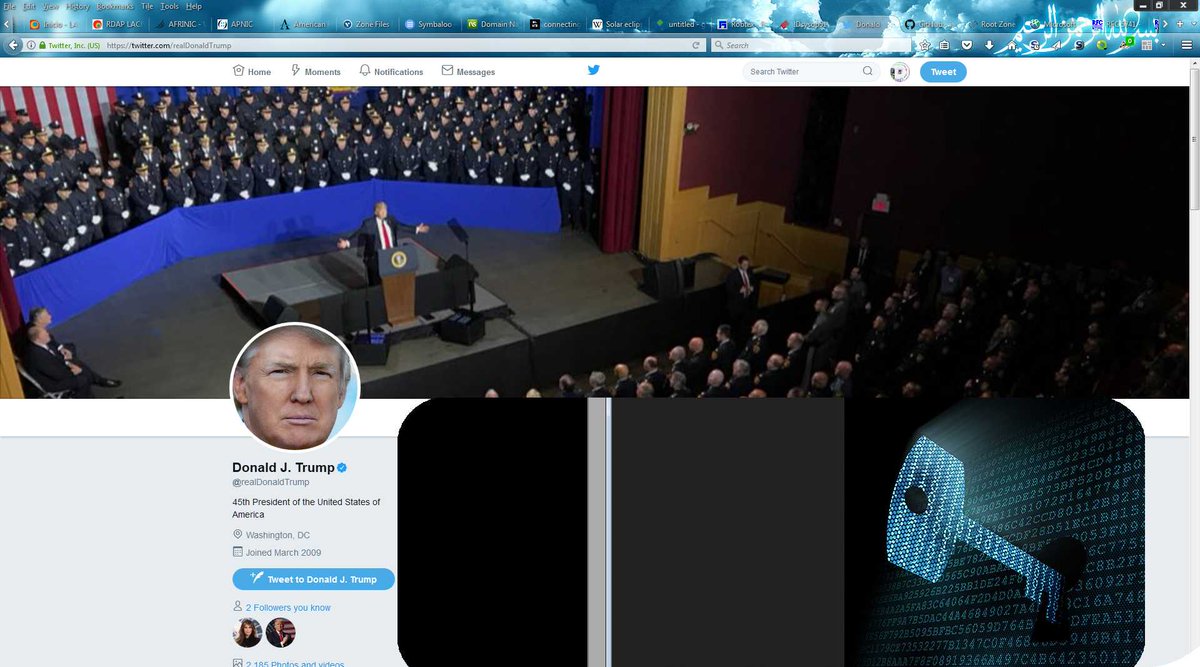Open Twitter Notifications

click(x=391, y=72)
